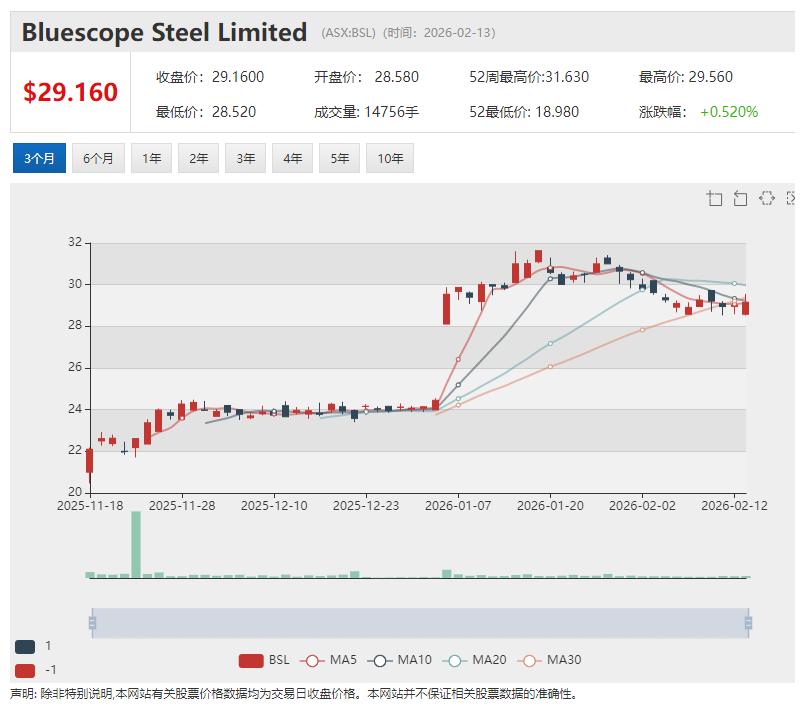Viewport: 806px width, 717px height.
Task: Select the 3个月 time range tab
Action: (x=40, y=158)
